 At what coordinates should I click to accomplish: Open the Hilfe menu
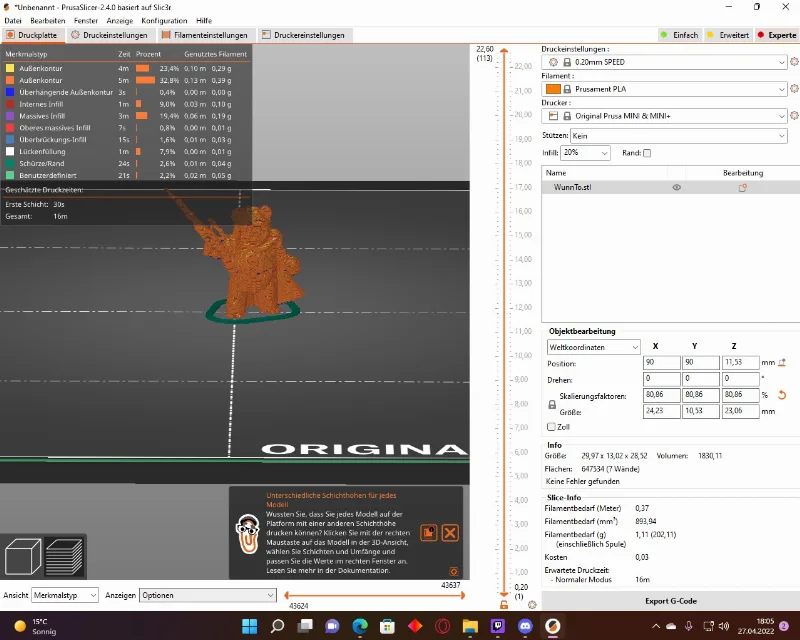point(204,20)
